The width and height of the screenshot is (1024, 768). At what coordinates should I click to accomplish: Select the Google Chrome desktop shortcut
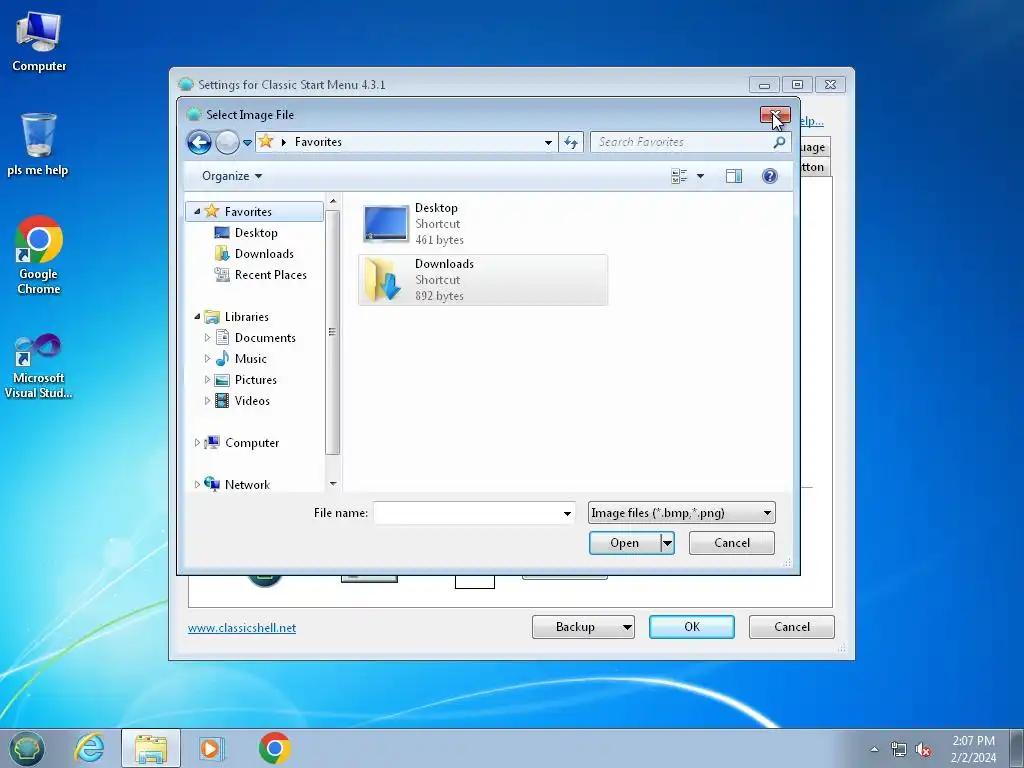point(39,255)
